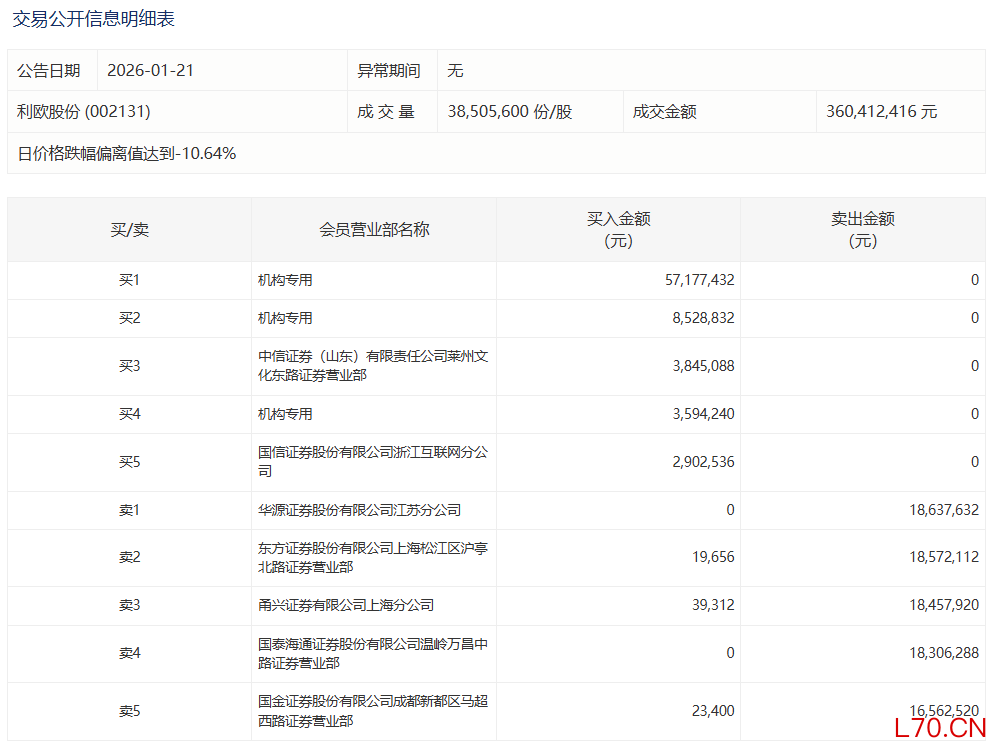The width and height of the screenshot is (990, 748).
Task: Click the turnover amount 360,412,416 元
Action: coord(881,112)
